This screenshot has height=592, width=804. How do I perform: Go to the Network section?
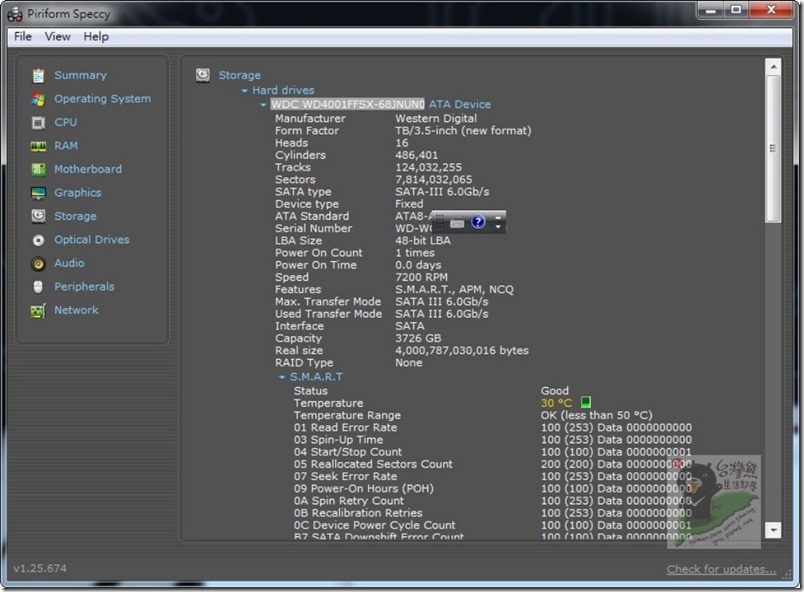point(76,311)
